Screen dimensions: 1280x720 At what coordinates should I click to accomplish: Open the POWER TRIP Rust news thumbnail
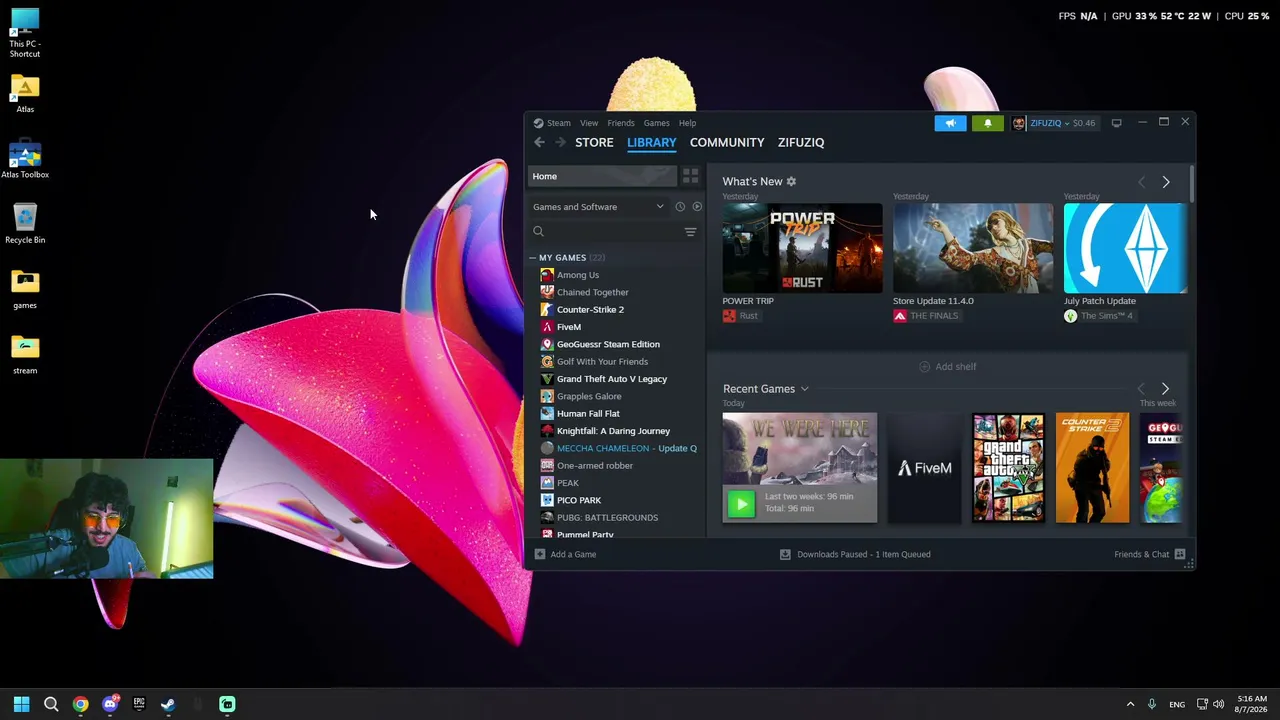[x=802, y=248]
